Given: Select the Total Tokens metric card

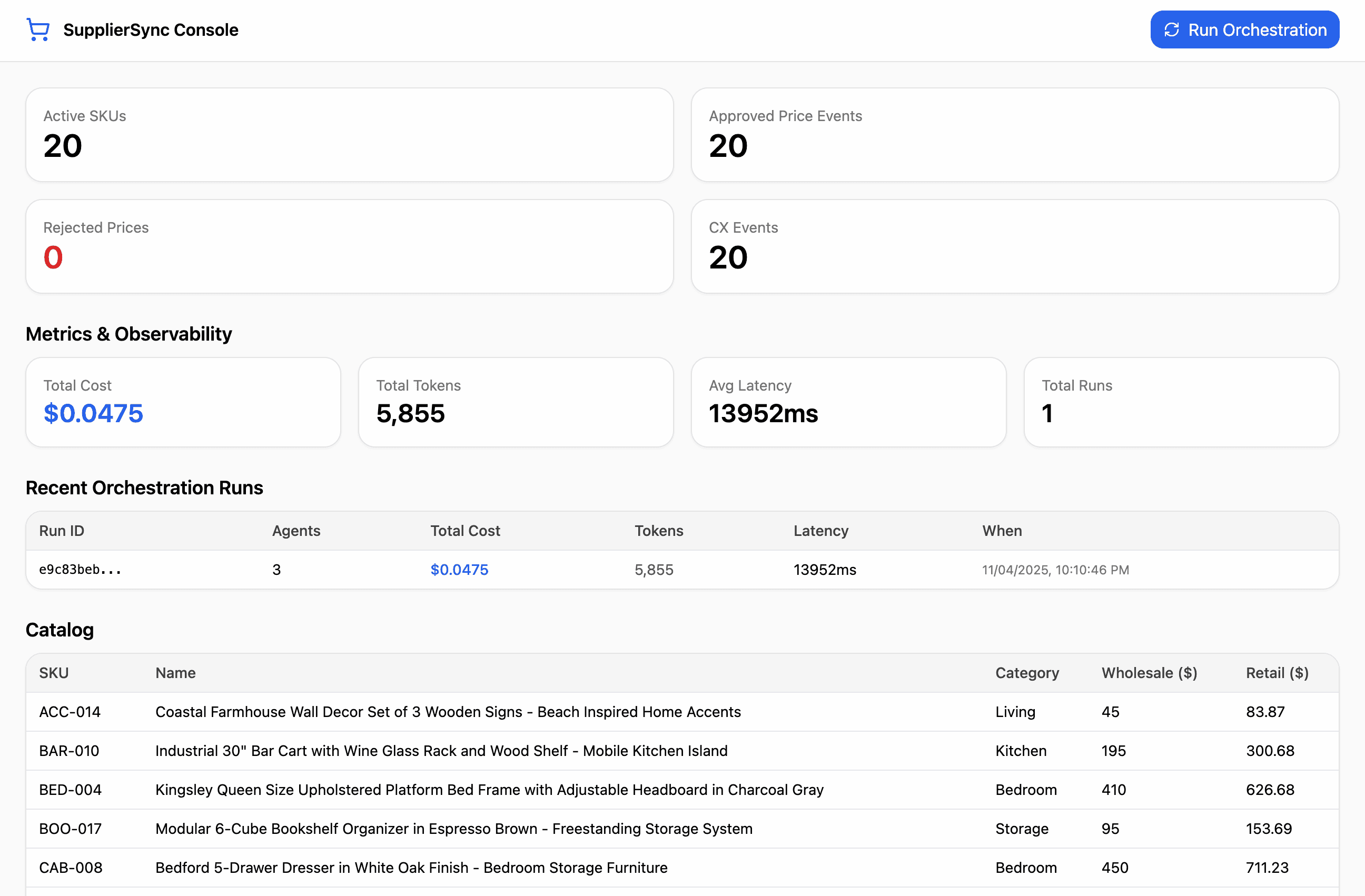Looking at the screenshot, I should (x=515, y=402).
